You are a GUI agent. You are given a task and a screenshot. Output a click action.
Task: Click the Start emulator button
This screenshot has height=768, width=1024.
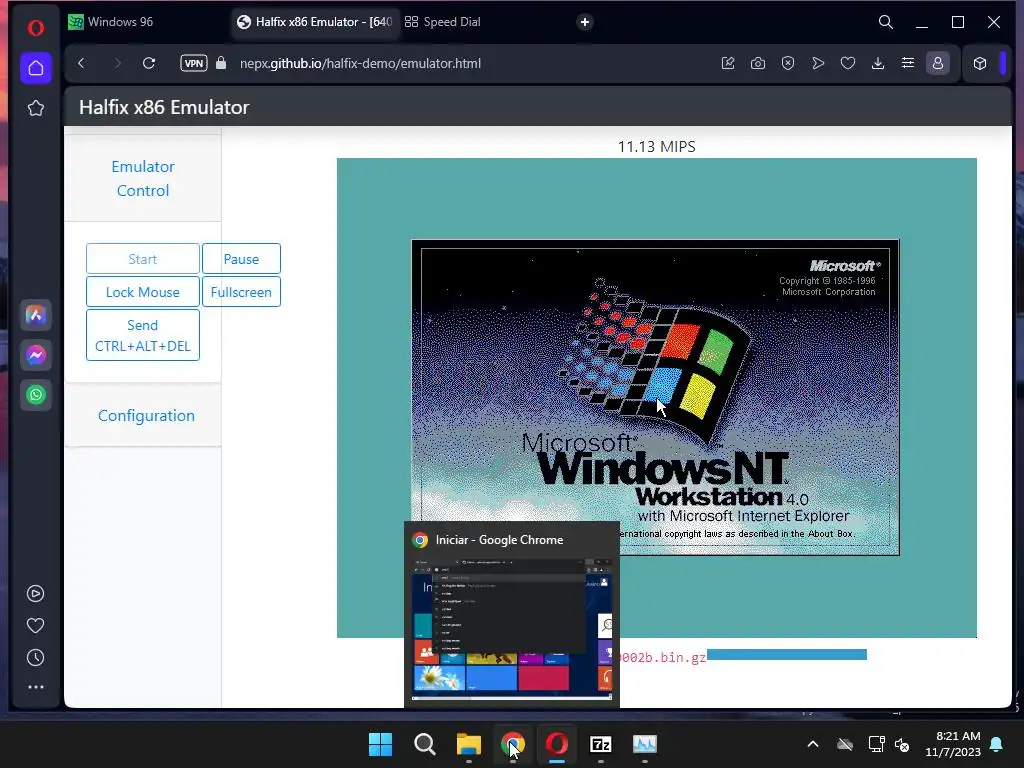(x=142, y=259)
